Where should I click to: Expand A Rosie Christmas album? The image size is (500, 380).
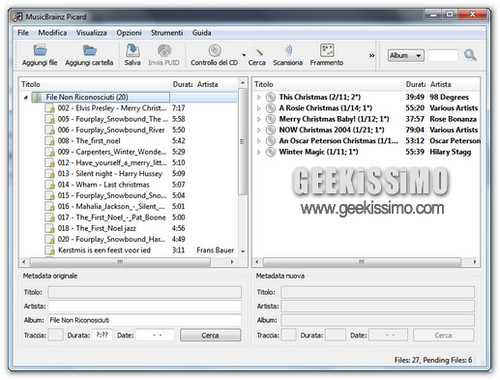pyautogui.click(x=258, y=108)
